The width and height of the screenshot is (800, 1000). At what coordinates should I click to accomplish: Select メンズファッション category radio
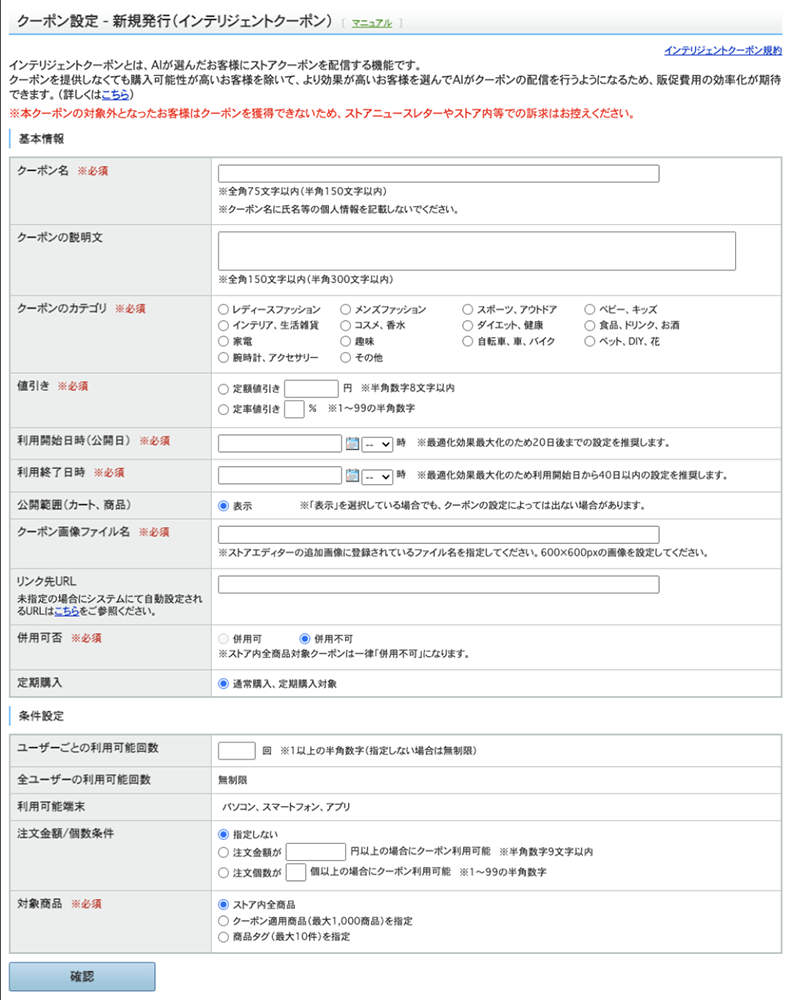click(346, 309)
